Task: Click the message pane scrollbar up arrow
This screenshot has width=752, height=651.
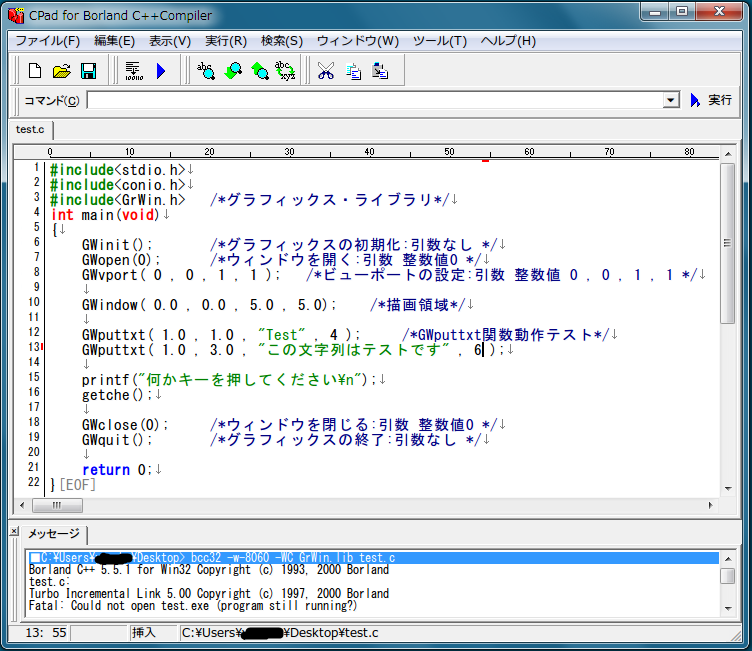Action: click(728, 559)
